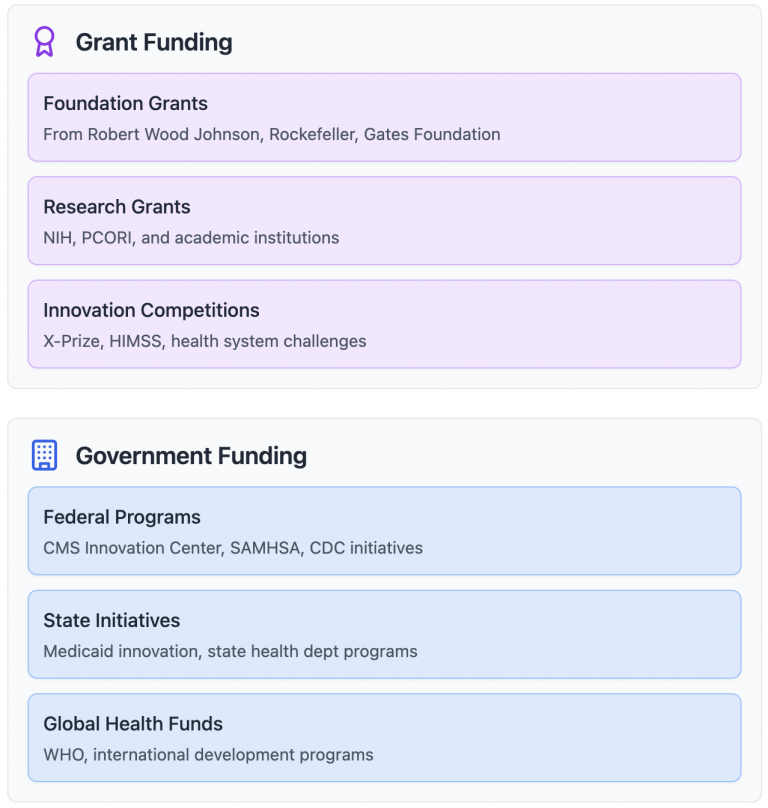This screenshot has height=808, width=768.
Task: Click the purple award ribbon icon
Action: (44, 42)
